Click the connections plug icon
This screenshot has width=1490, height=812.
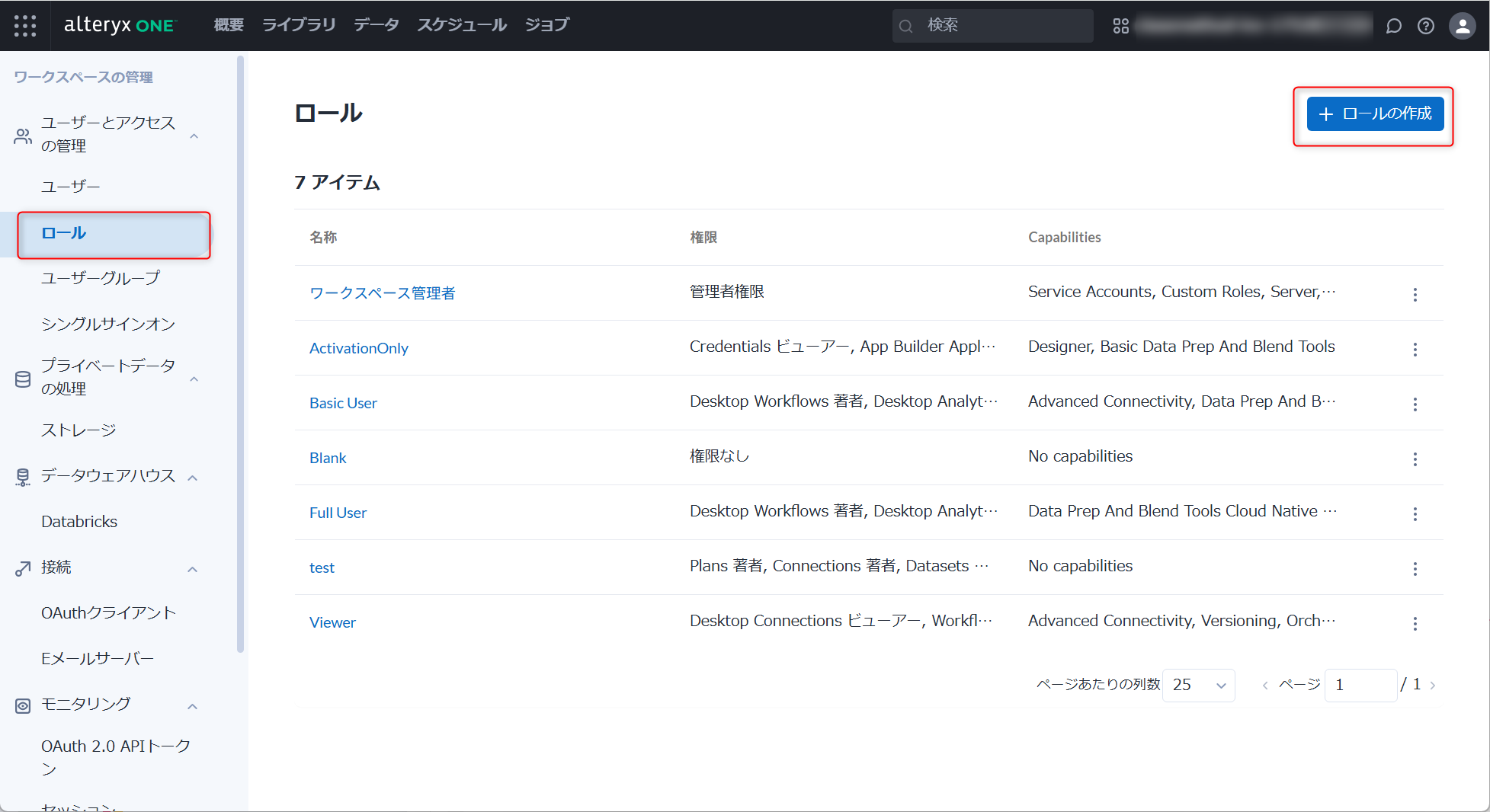[23, 568]
